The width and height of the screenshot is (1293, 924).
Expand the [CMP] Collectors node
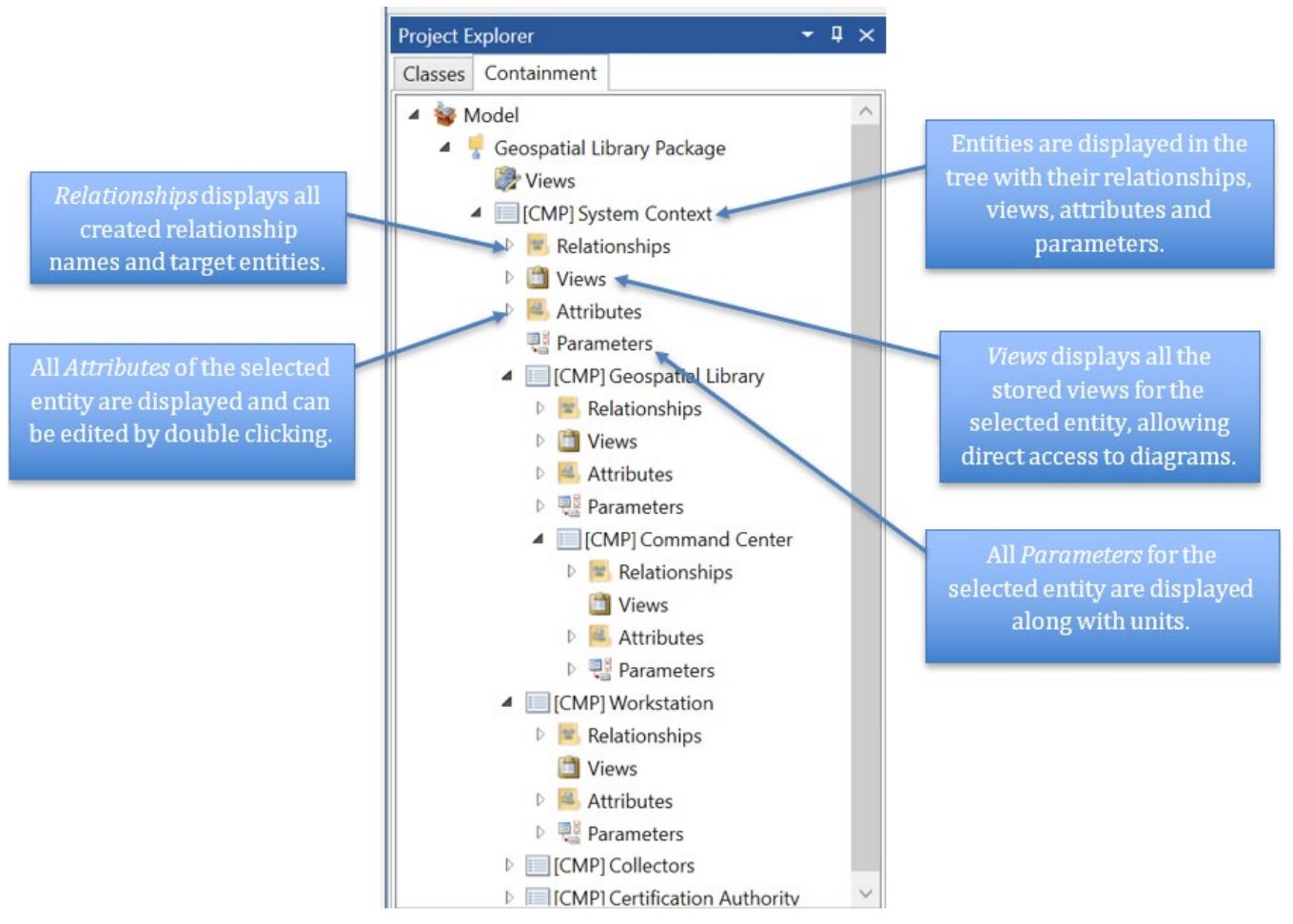tap(508, 866)
